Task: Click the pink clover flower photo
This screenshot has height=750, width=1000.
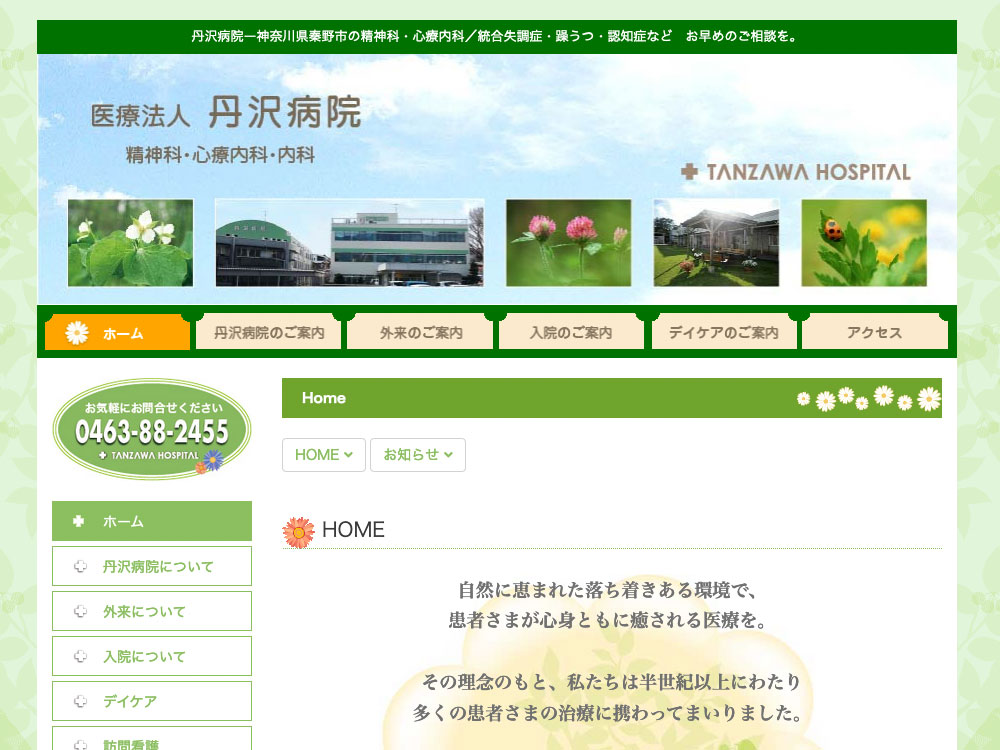Action: tap(568, 243)
